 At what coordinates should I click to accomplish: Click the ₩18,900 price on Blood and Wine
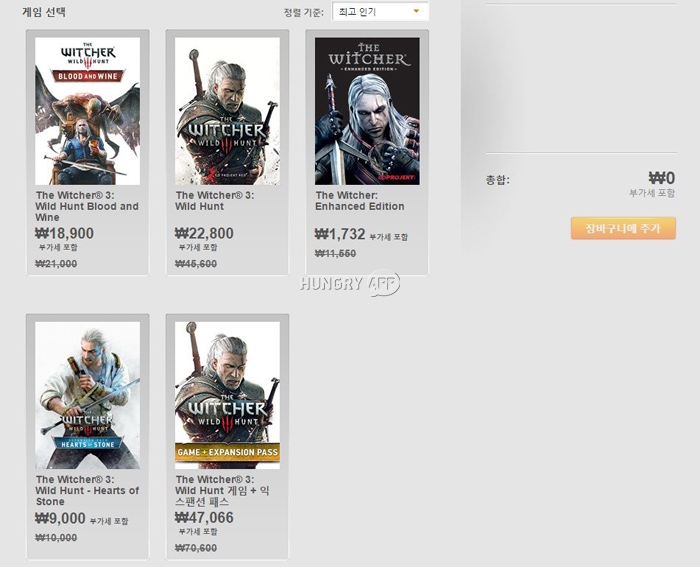pyautogui.click(x=65, y=233)
